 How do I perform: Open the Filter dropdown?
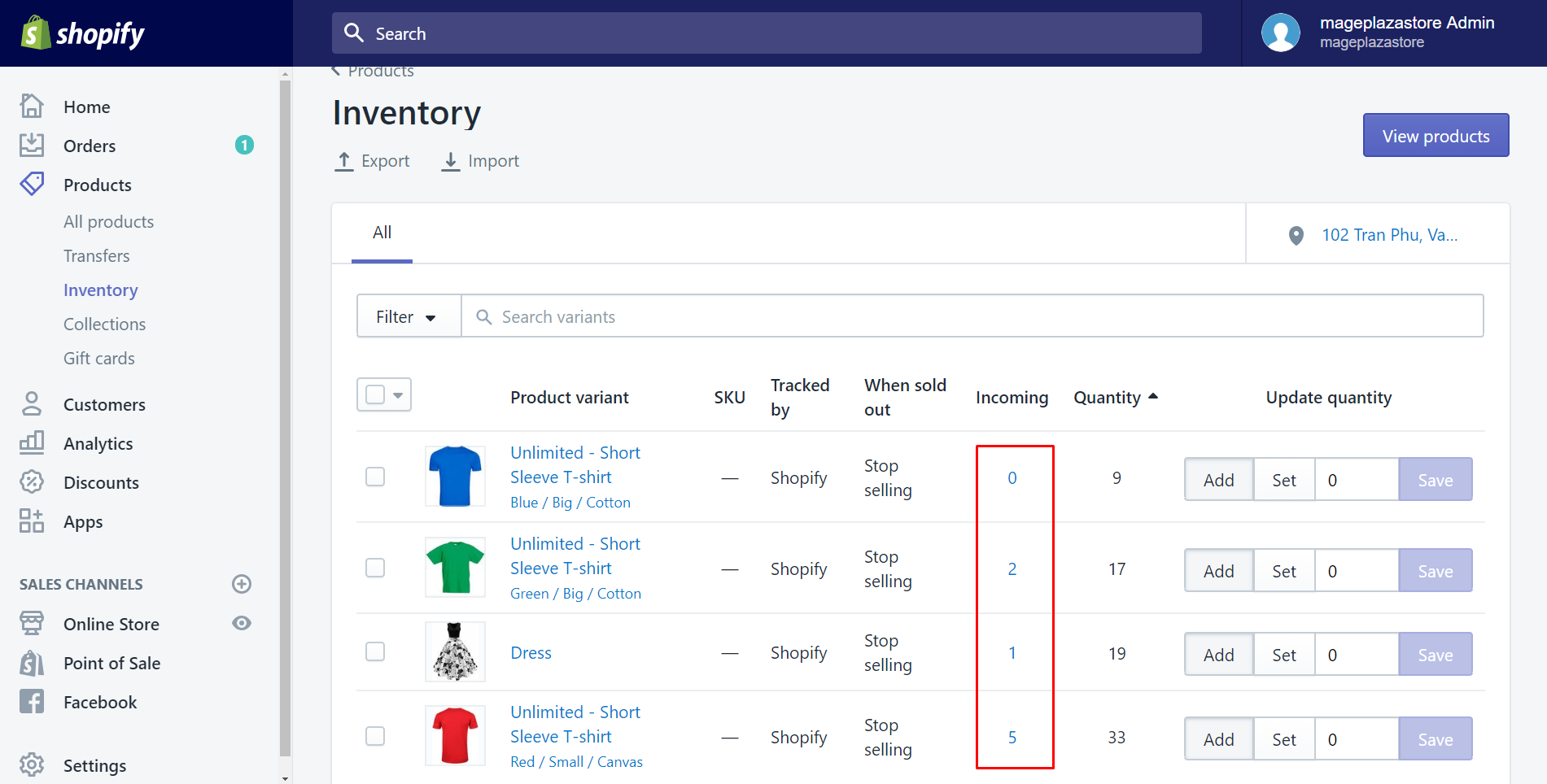409,316
